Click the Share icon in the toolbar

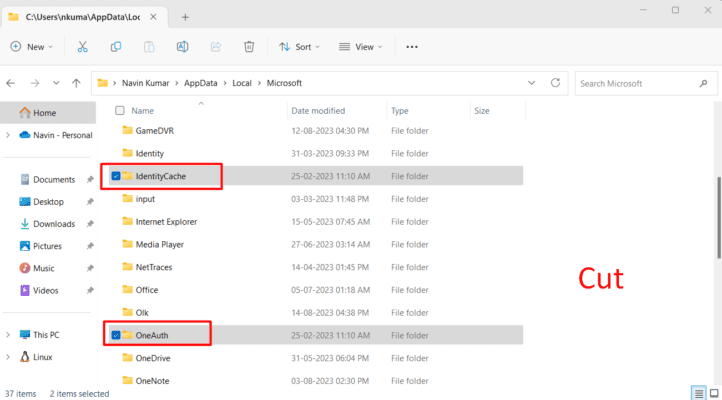[x=215, y=46]
